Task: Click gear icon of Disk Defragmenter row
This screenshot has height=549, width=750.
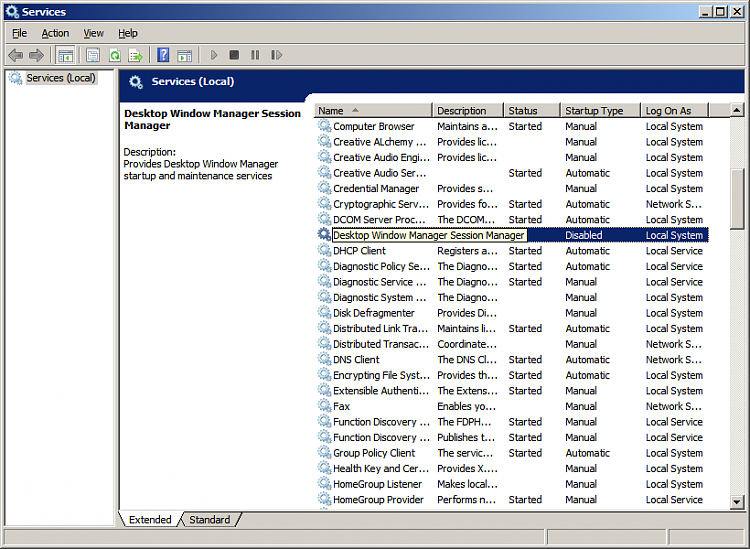Action: [324, 313]
